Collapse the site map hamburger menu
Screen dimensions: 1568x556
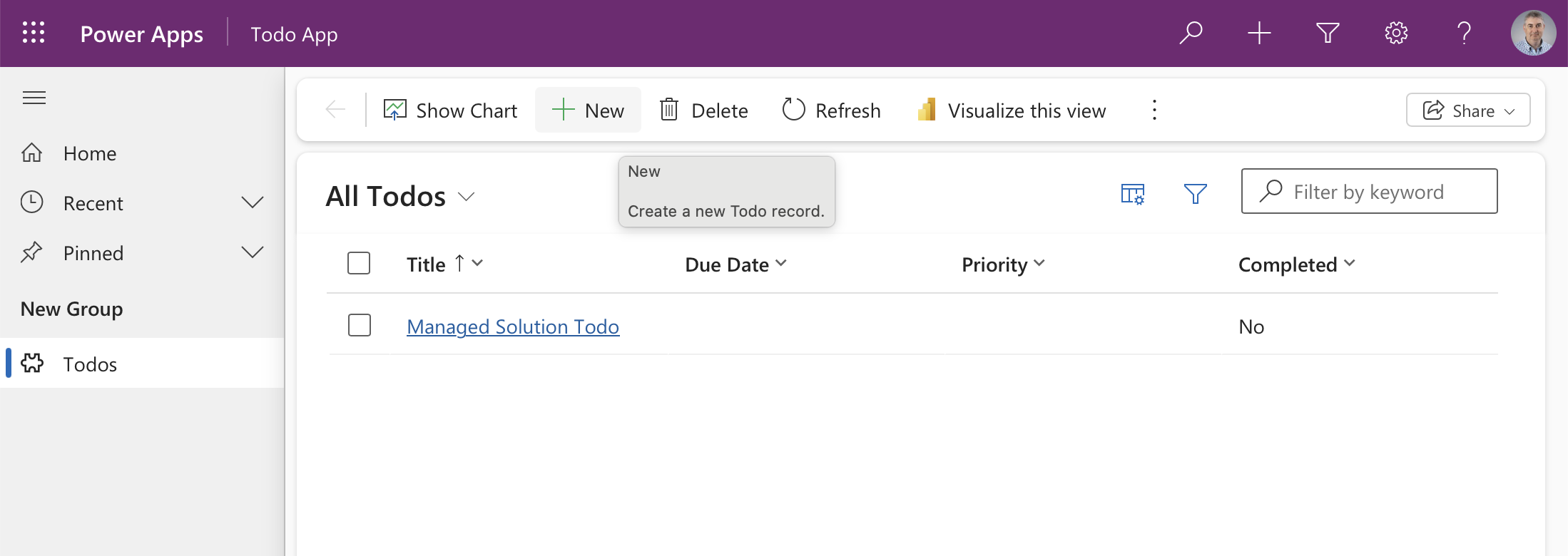(34, 98)
